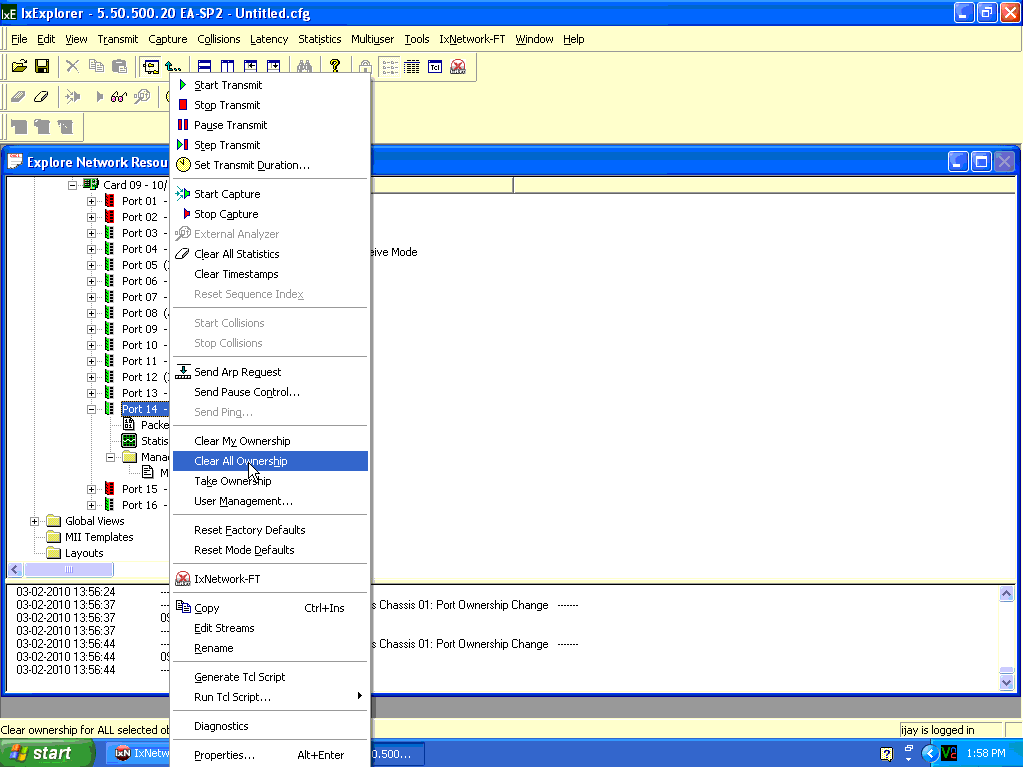Image resolution: width=1023 pixels, height=767 pixels.
Task: Expand Port 10 tree node
Action: click(91, 345)
